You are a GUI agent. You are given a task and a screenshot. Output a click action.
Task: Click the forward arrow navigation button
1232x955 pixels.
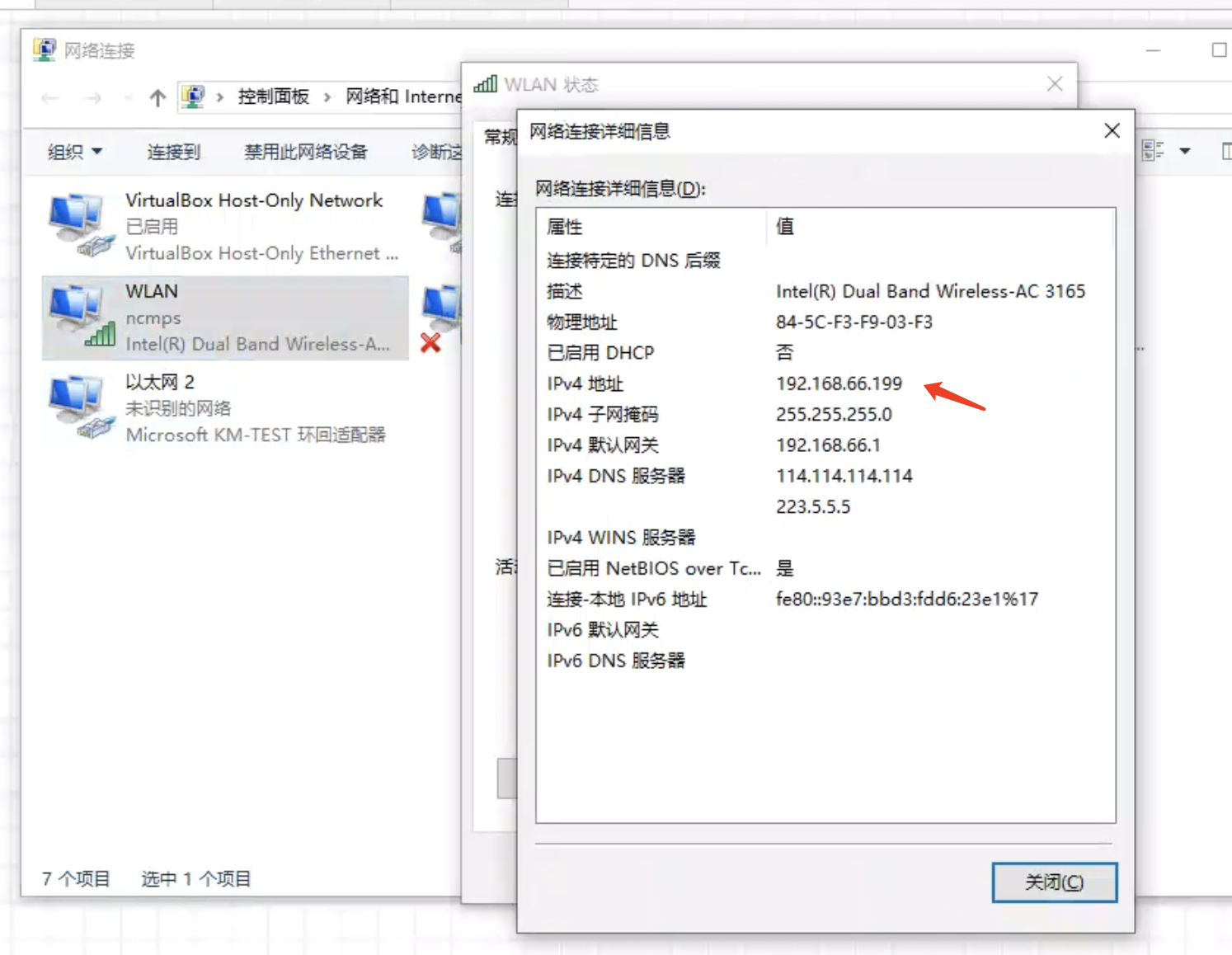93,98
